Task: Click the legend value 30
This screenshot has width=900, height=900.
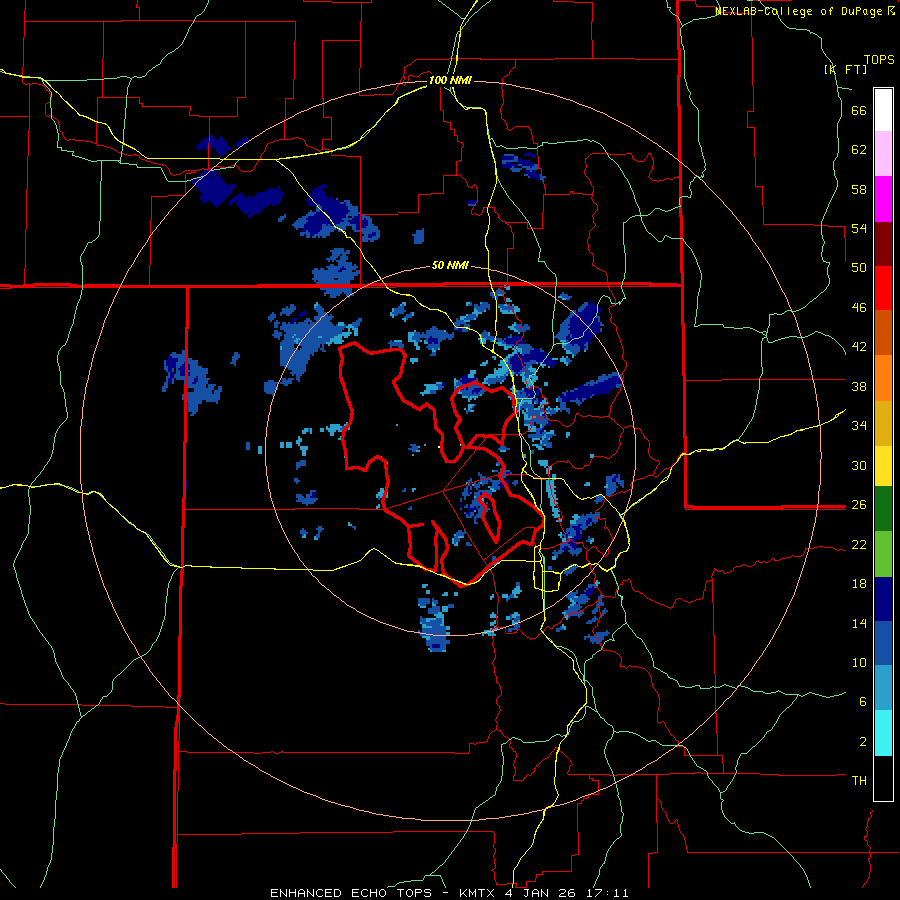Action: pos(859,465)
